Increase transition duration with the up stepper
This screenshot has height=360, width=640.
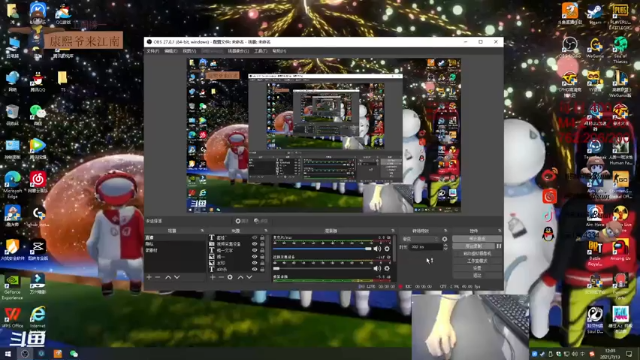[445, 245]
